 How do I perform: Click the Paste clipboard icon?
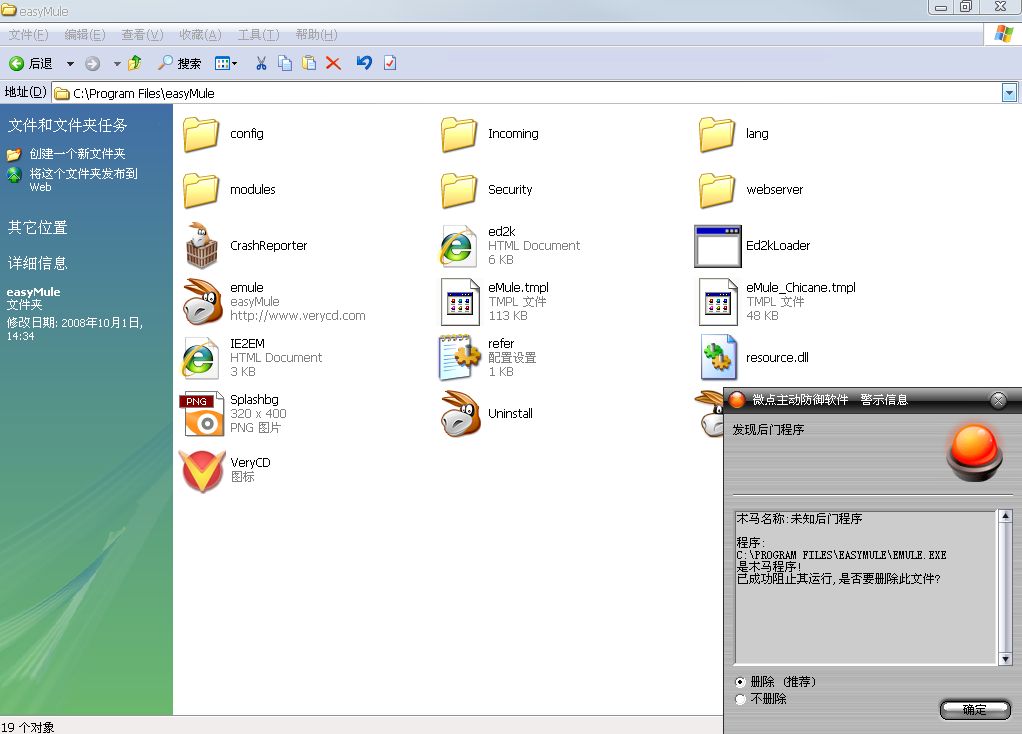[x=309, y=63]
